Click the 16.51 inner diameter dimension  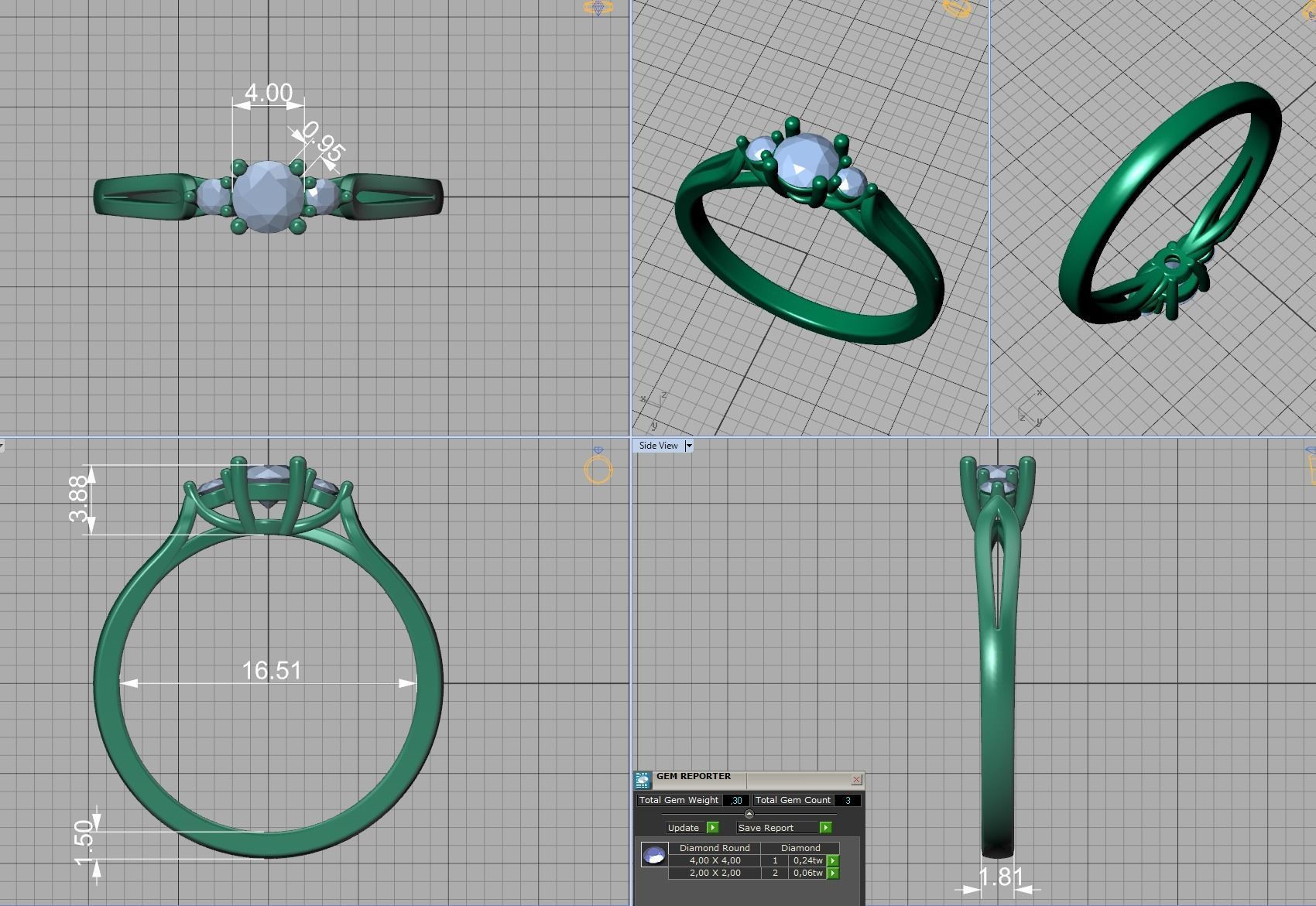click(271, 670)
